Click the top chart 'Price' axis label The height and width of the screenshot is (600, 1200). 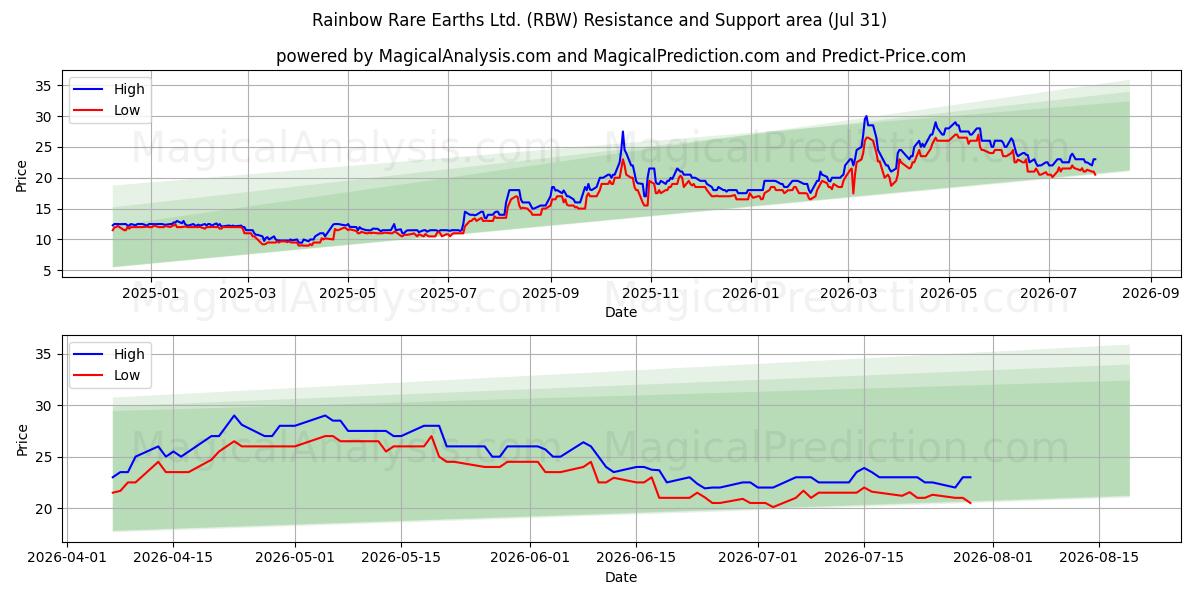click(x=22, y=176)
